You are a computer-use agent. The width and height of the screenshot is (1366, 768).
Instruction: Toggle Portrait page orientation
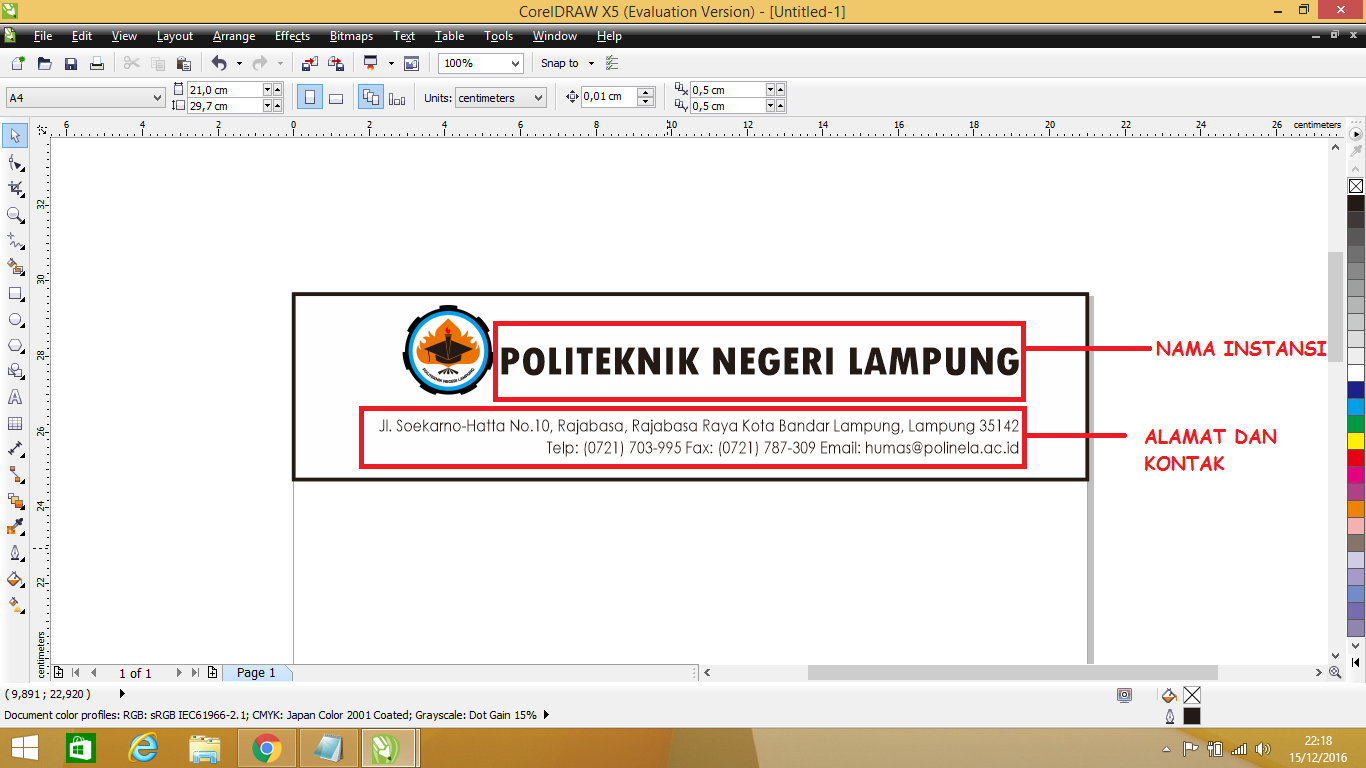click(x=310, y=98)
